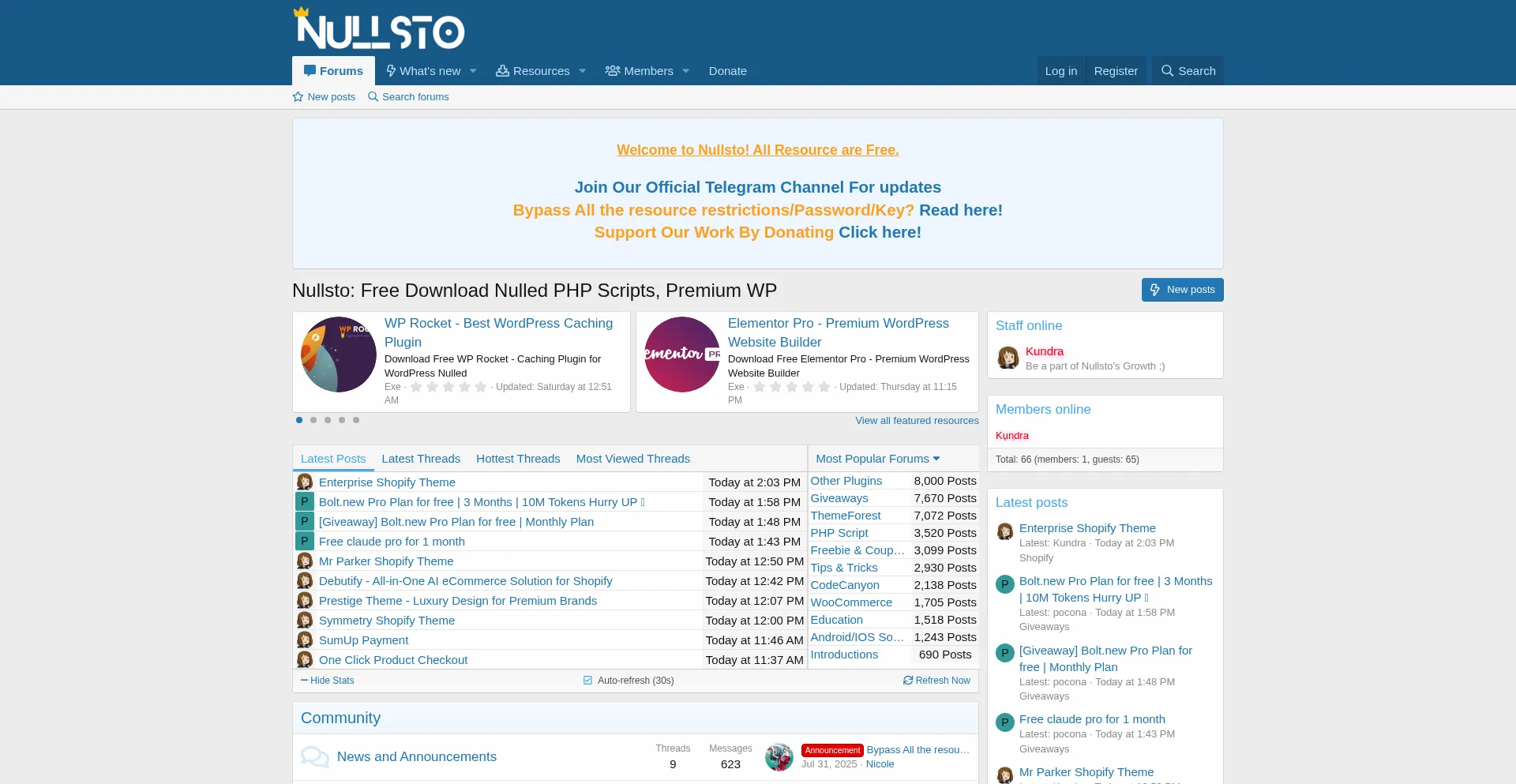Open the WP Rocket resource thumbnail
1516x784 pixels.
pyautogui.click(x=339, y=354)
